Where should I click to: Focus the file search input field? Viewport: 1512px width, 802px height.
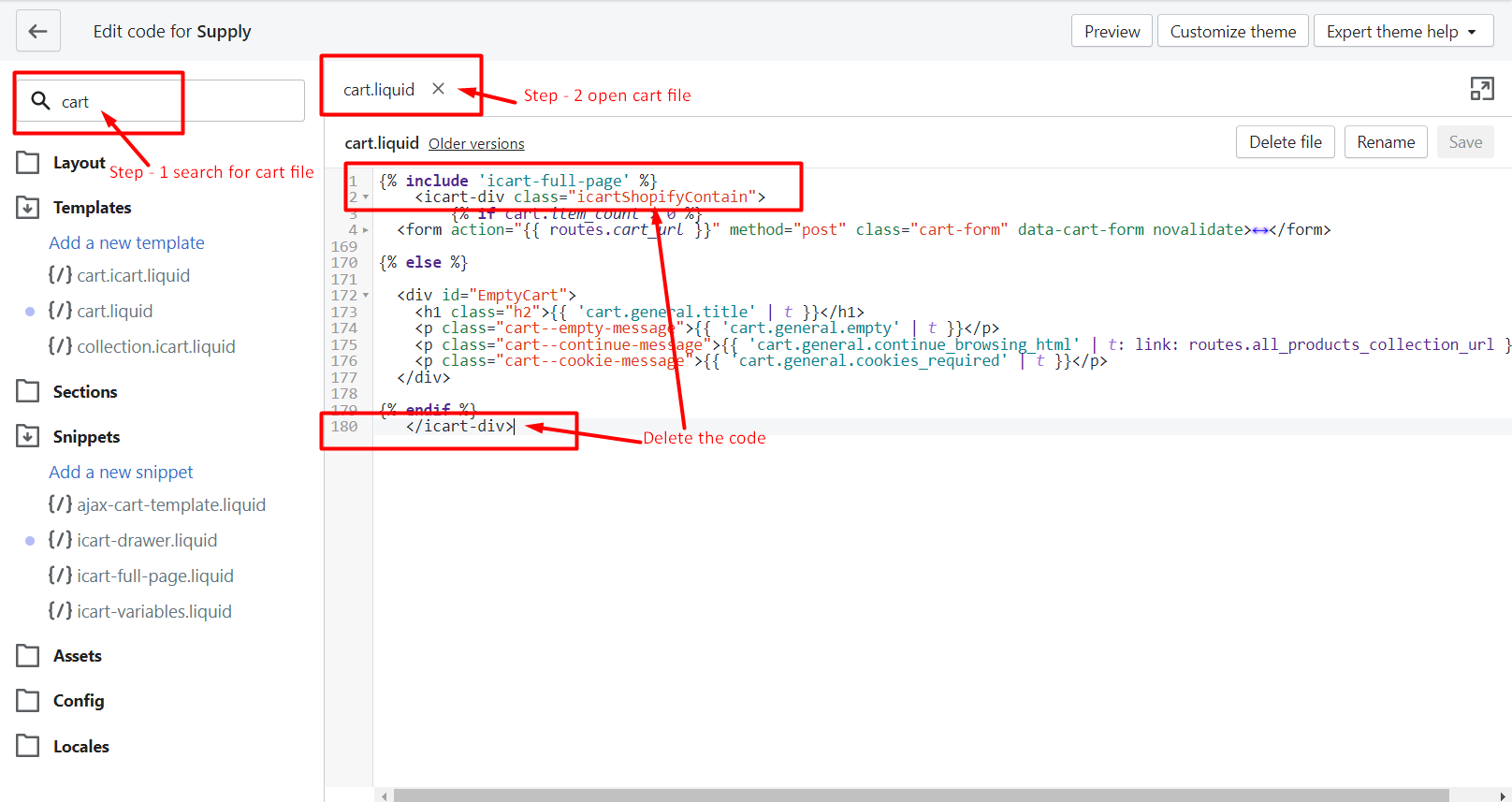coord(178,101)
